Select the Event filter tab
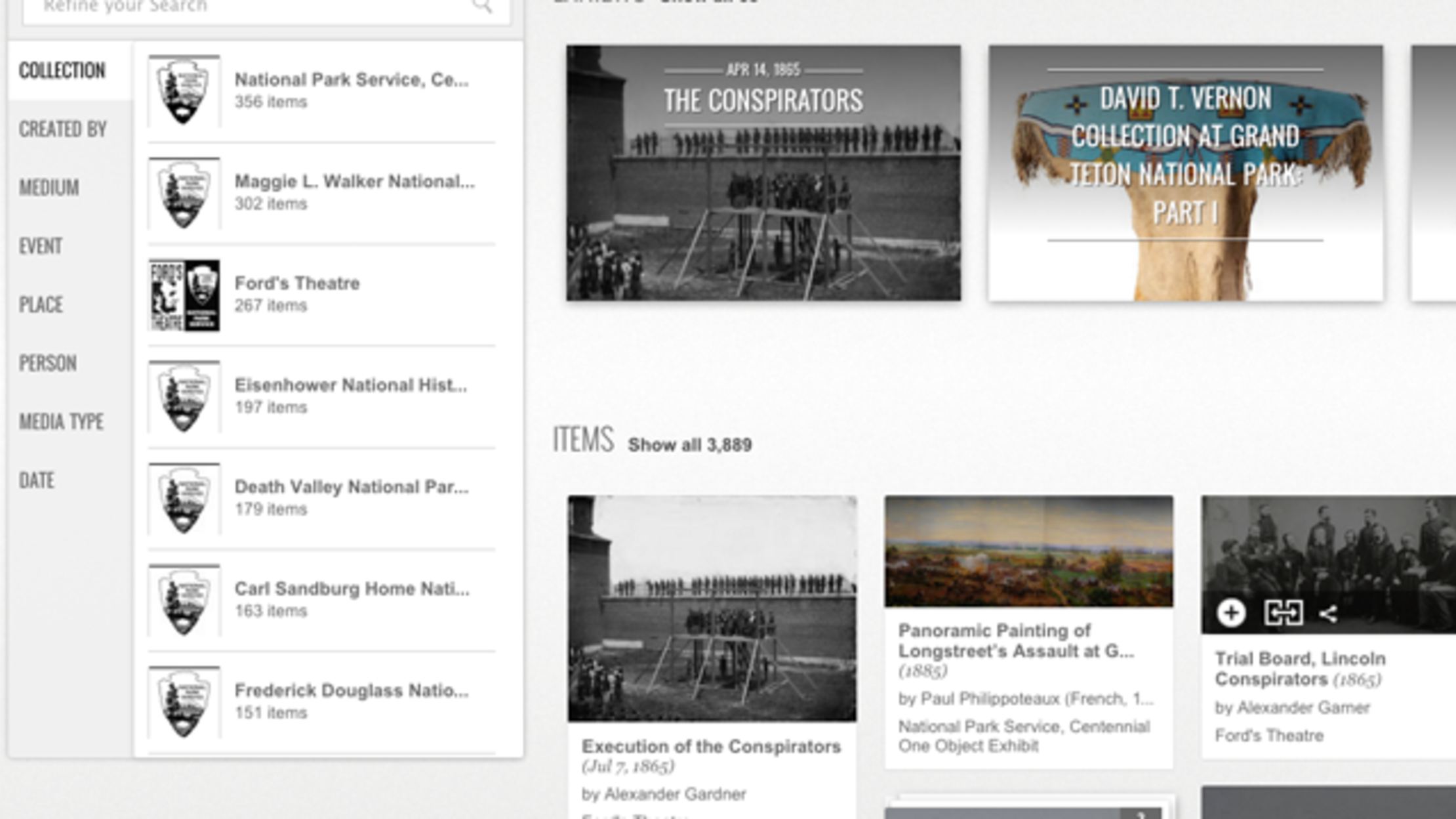Screen dimensions: 1456x819 click(x=41, y=246)
